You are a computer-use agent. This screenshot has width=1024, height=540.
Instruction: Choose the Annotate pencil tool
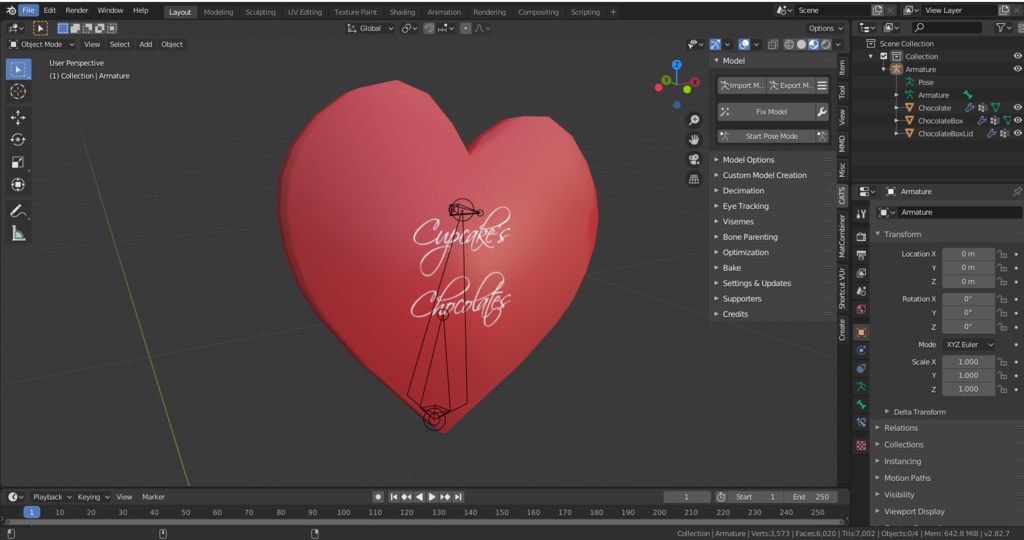click(x=18, y=211)
